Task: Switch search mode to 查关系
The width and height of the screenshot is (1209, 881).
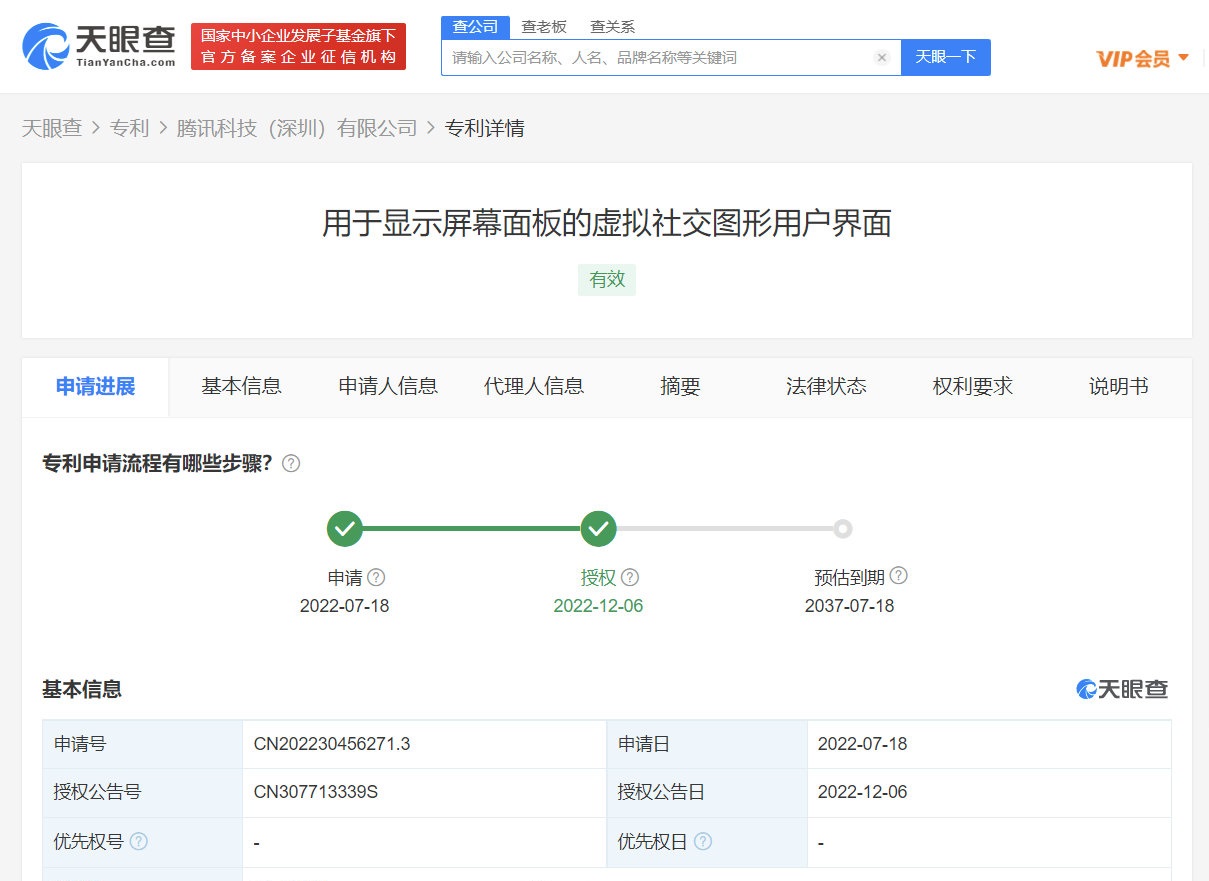Action: (612, 27)
